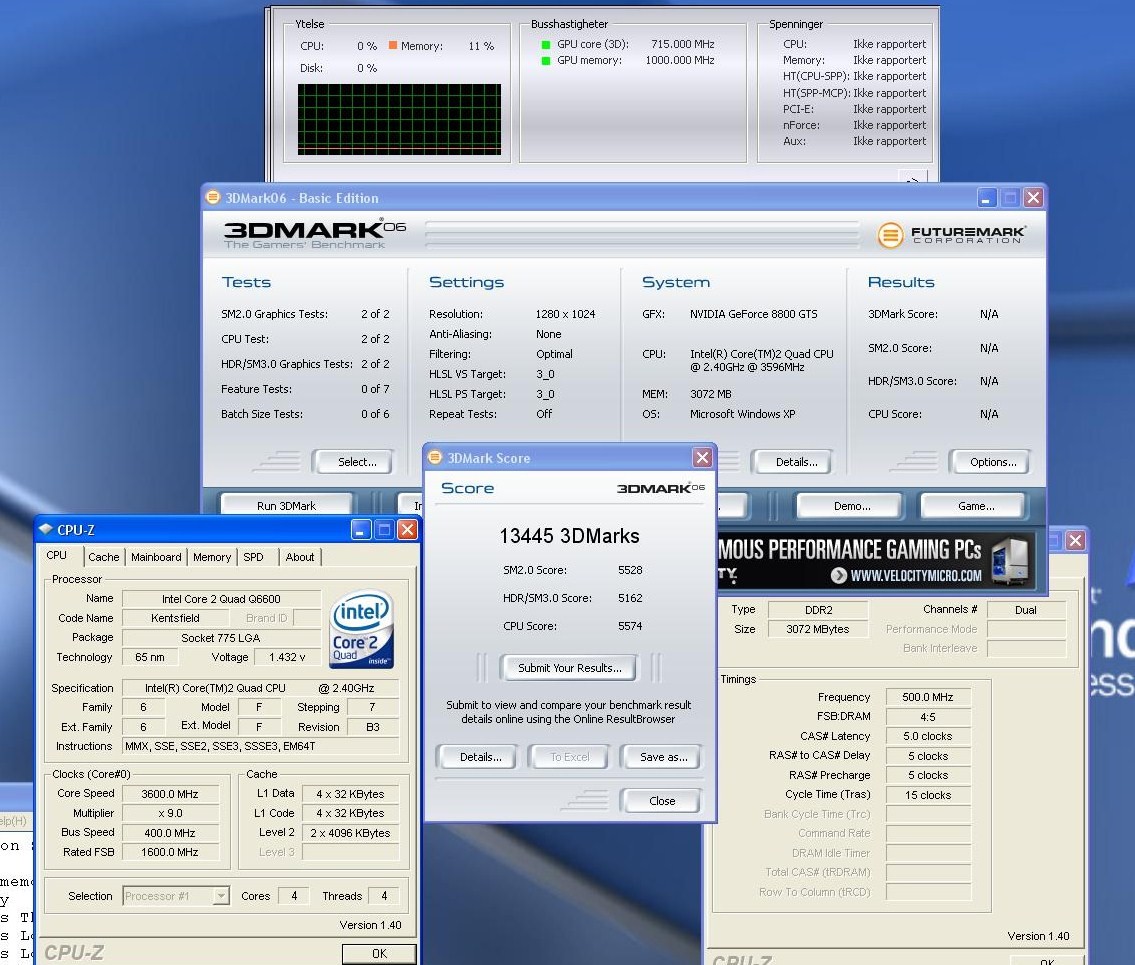Click the Intel Core 2 Quad Q6600 name field
This screenshot has height=965, width=1135.
pyautogui.click(x=221, y=599)
